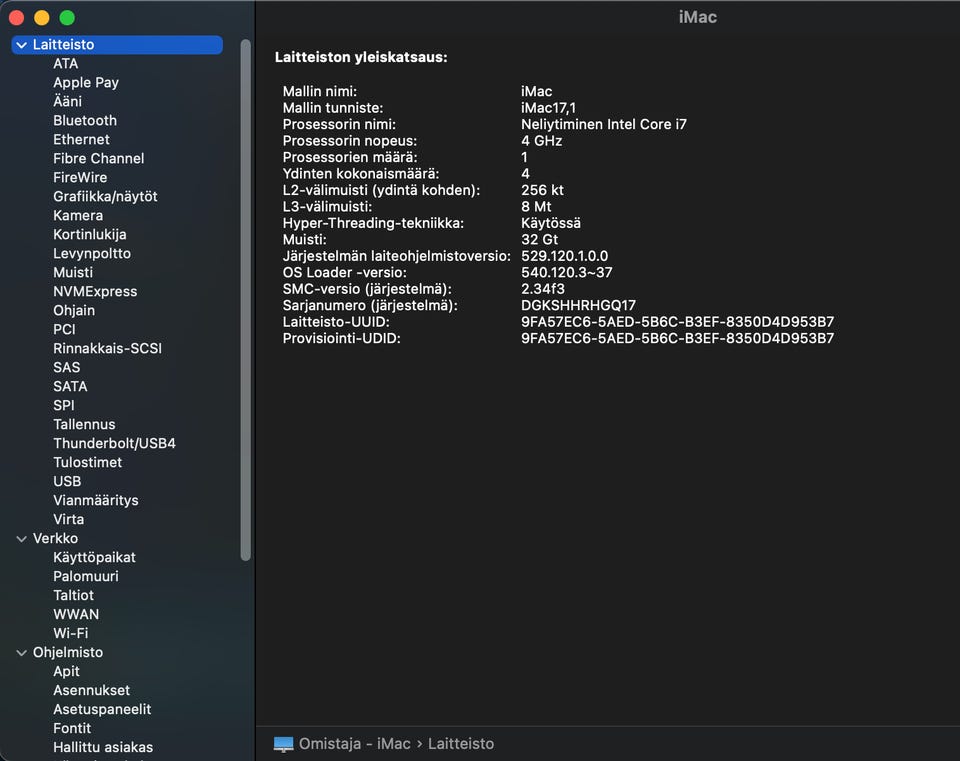This screenshot has width=960, height=761.
Task: Open Tallennus storage details
Action: pyautogui.click(x=84, y=424)
